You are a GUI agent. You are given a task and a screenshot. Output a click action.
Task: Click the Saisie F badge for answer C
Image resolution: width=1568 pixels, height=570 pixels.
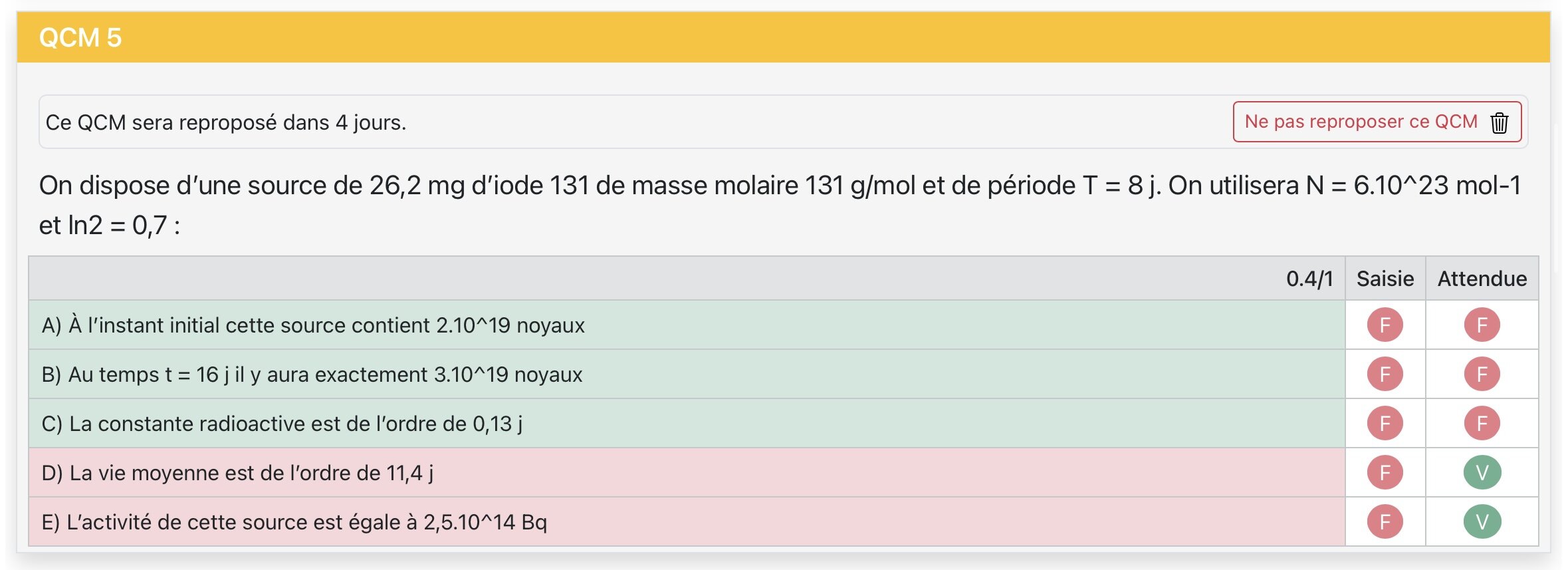(x=1385, y=424)
